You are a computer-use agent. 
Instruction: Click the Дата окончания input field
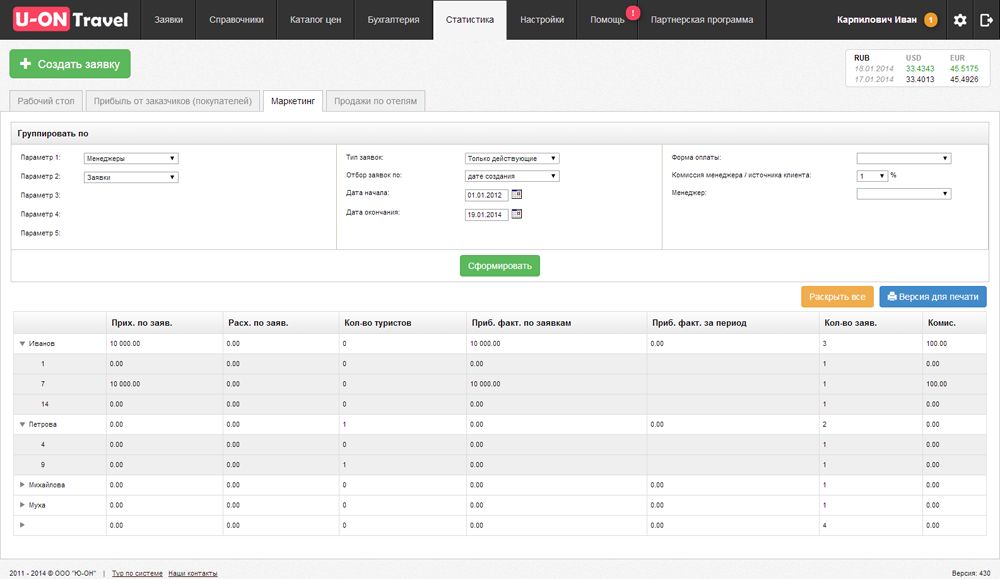pyautogui.click(x=487, y=215)
